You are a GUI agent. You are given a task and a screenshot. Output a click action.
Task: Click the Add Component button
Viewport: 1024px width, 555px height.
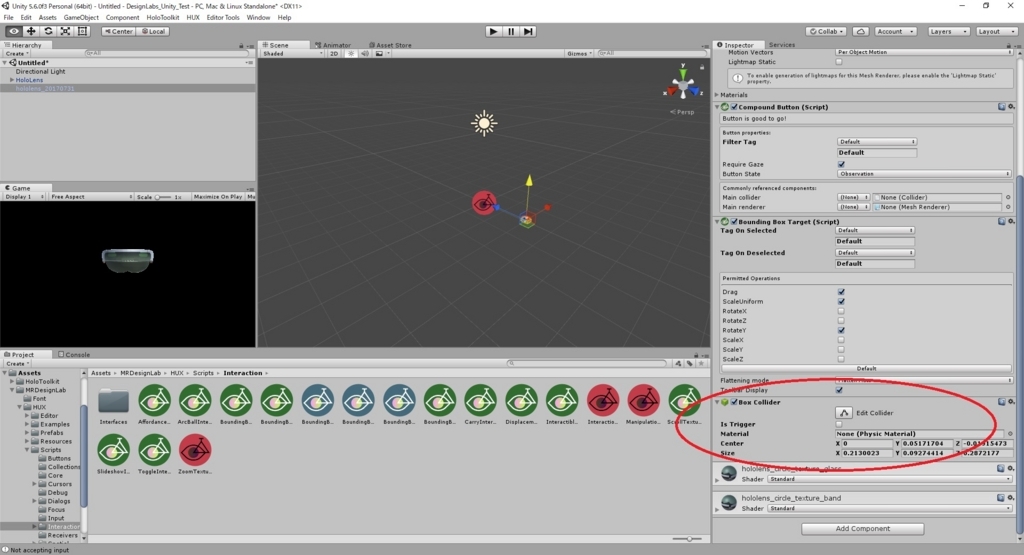point(863,528)
